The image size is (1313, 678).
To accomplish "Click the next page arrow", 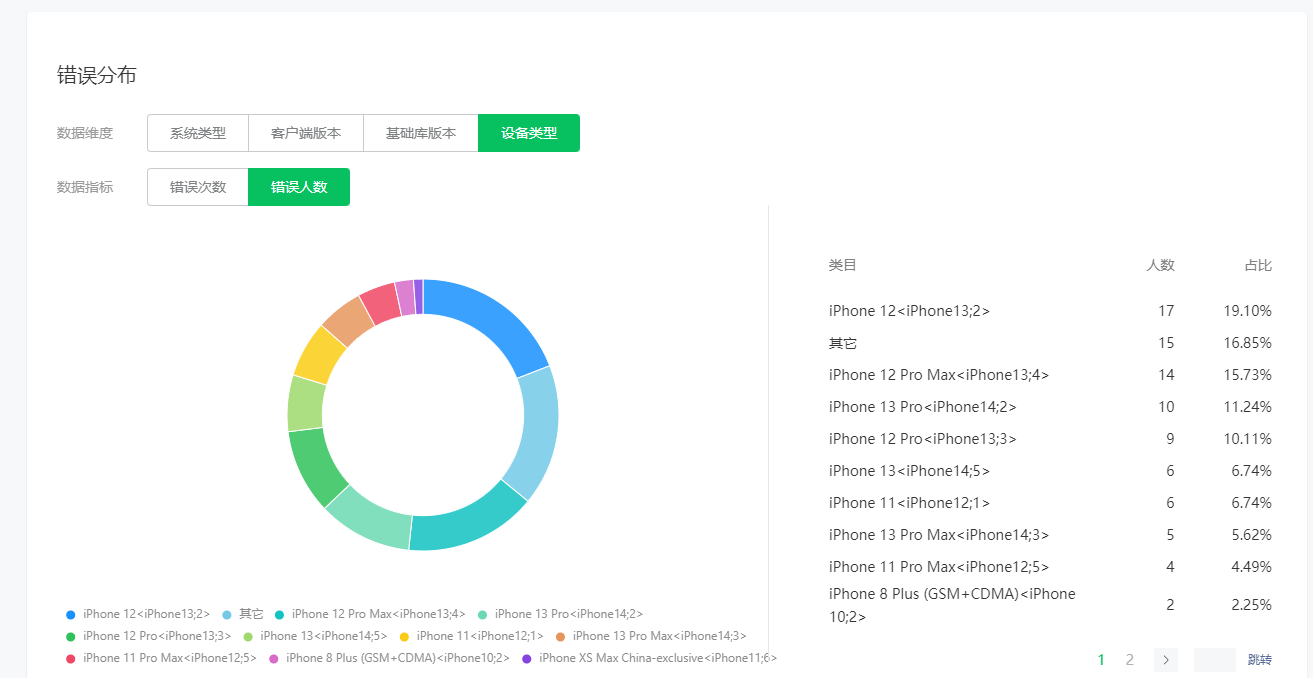I will (1165, 660).
